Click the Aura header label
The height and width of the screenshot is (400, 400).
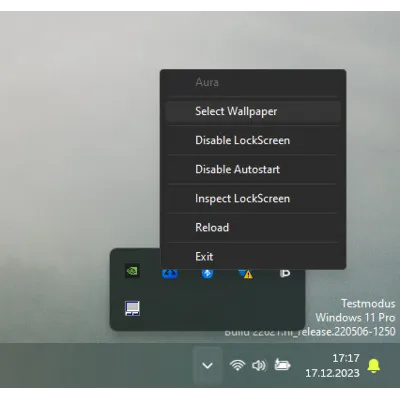pyautogui.click(x=207, y=82)
